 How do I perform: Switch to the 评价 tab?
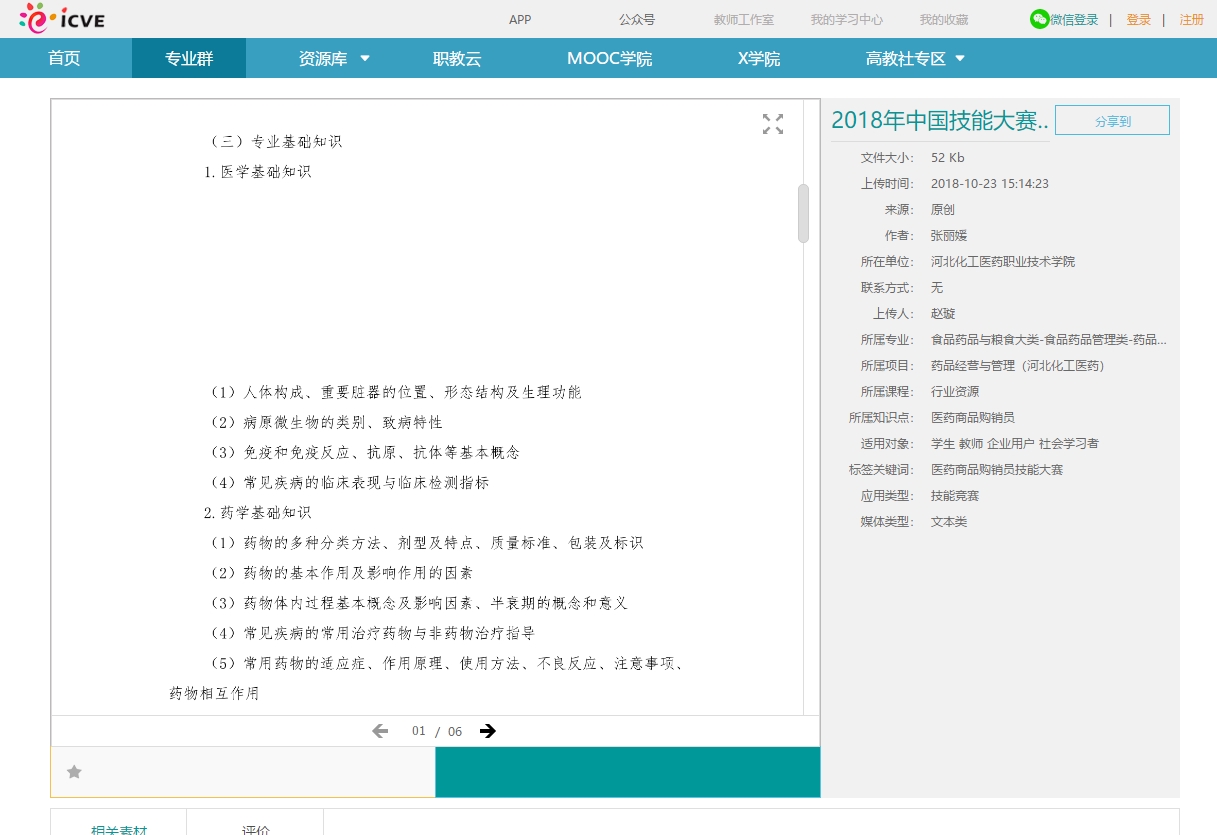point(255,828)
